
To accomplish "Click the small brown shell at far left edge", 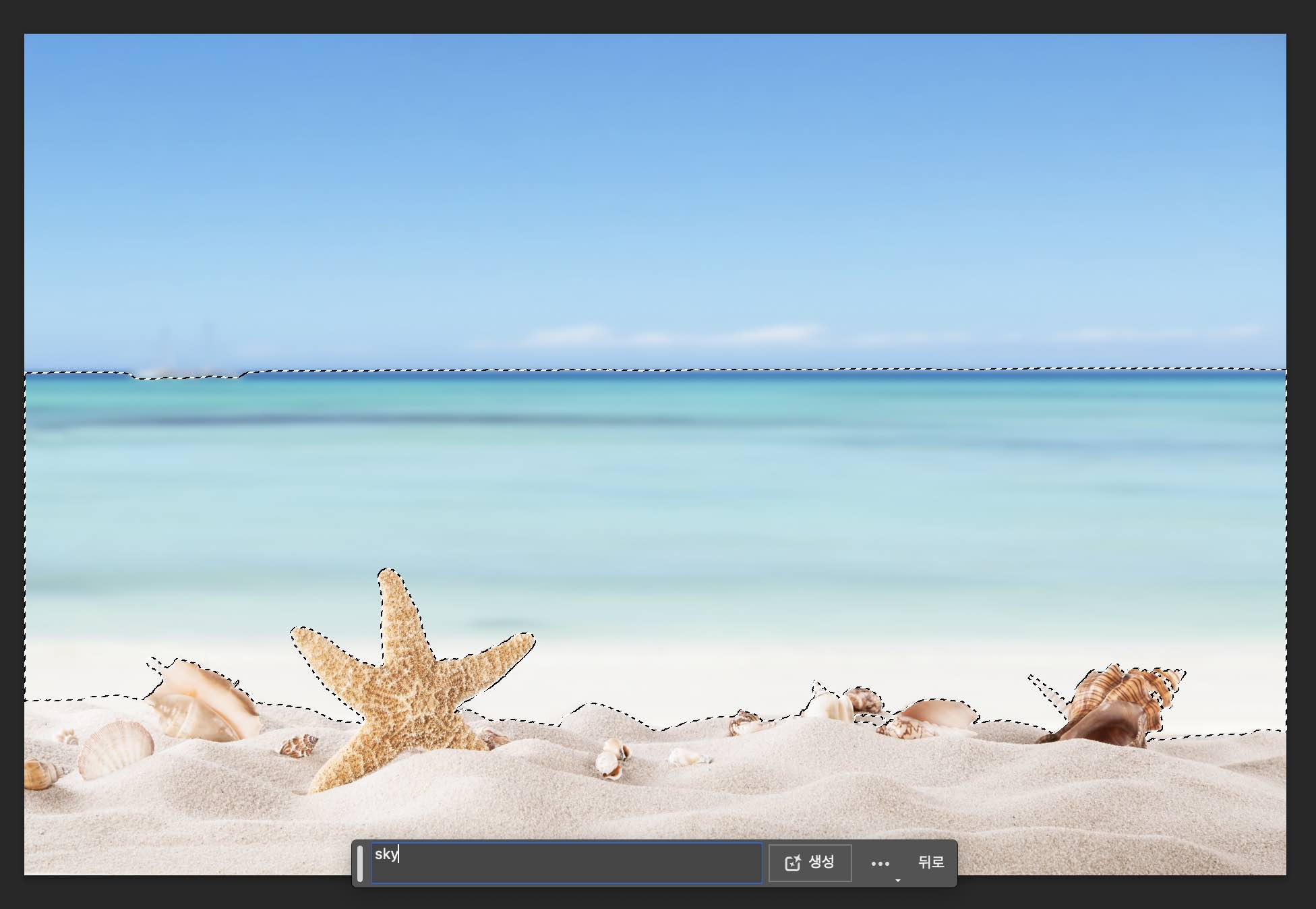I will coord(39,774).
